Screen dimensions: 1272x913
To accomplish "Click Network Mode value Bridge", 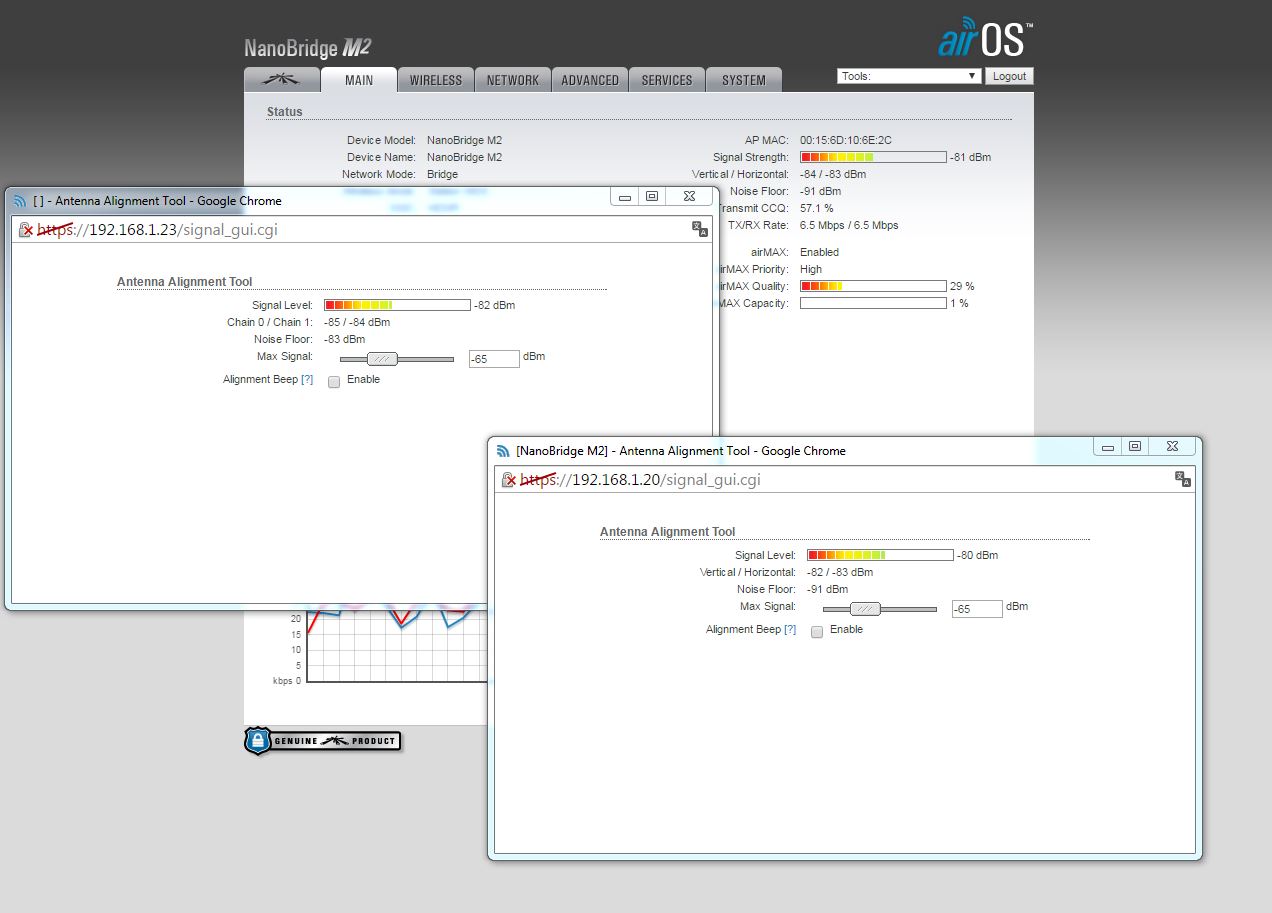I will [x=441, y=174].
